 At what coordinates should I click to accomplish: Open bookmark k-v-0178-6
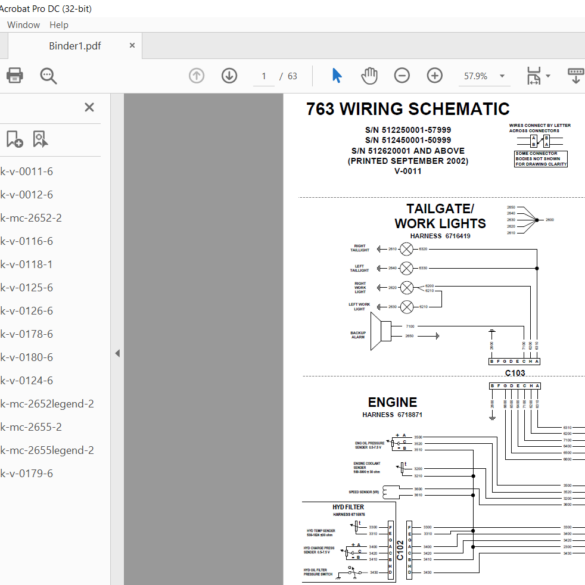26,334
